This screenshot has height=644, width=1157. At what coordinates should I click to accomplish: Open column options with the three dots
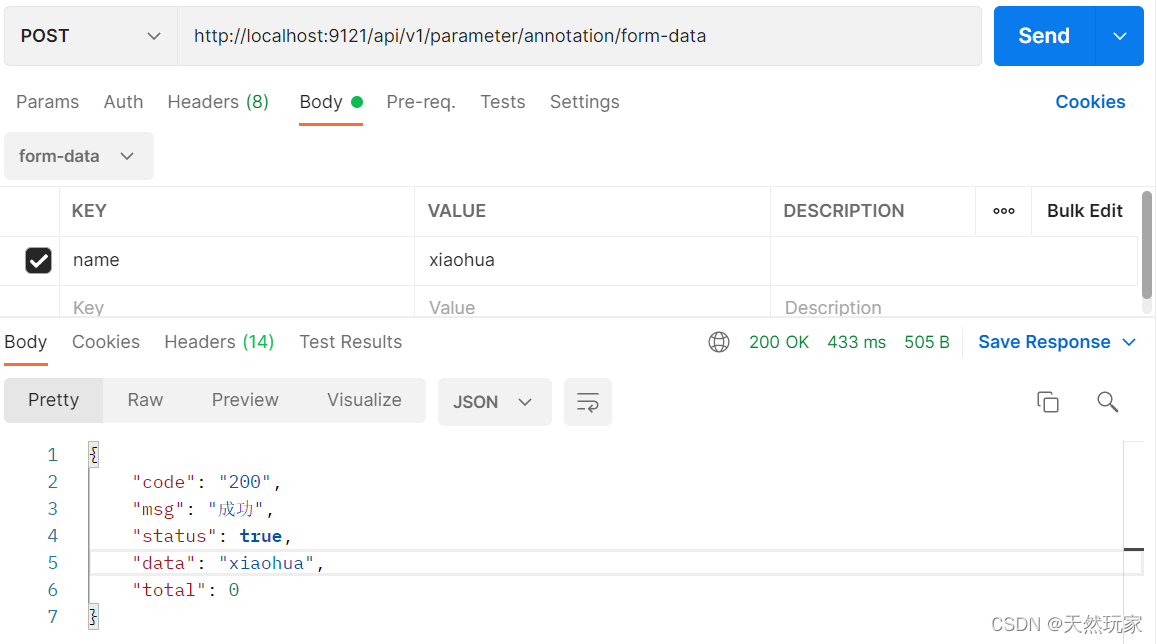pyautogui.click(x=1004, y=211)
